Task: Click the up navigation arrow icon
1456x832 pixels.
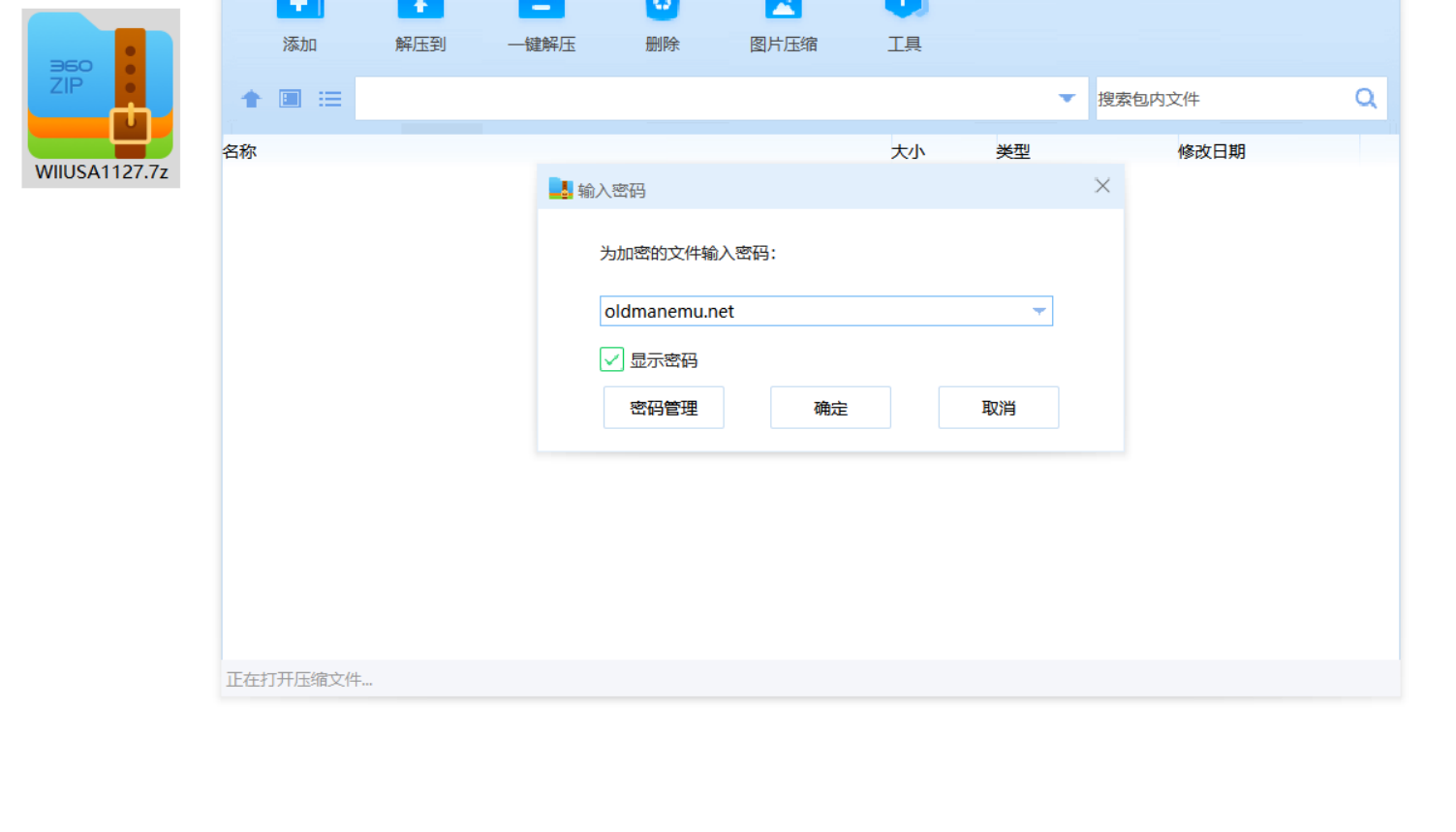Action: pyautogui.click(x=251, y=98)
